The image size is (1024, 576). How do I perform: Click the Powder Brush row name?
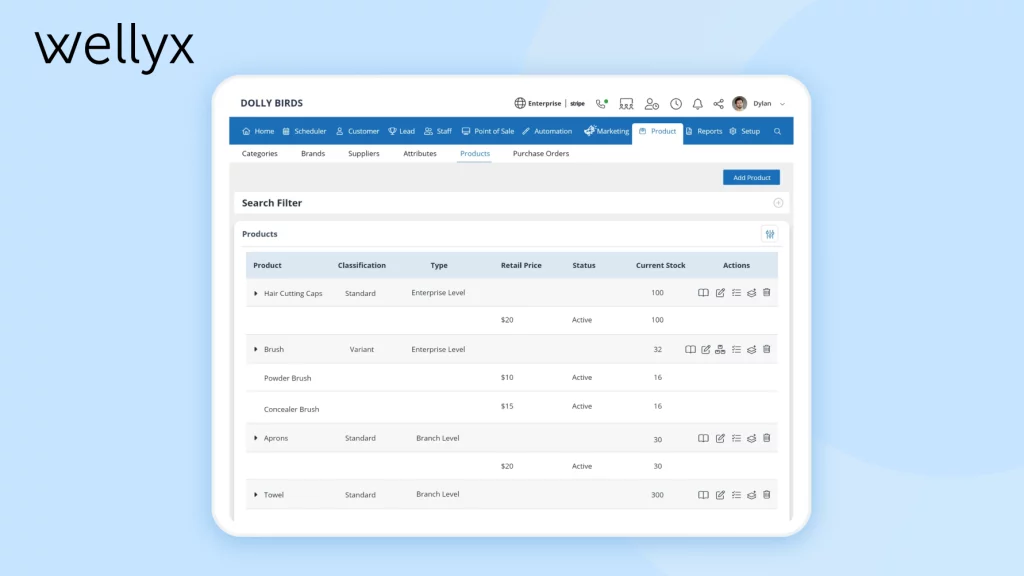tap(287, 378)
